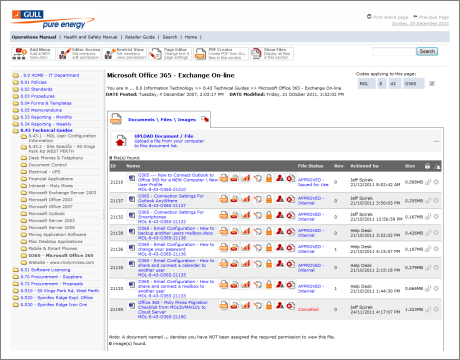
Task: Click the orange padlock icon in row 21210
Action: coord(269,179)
